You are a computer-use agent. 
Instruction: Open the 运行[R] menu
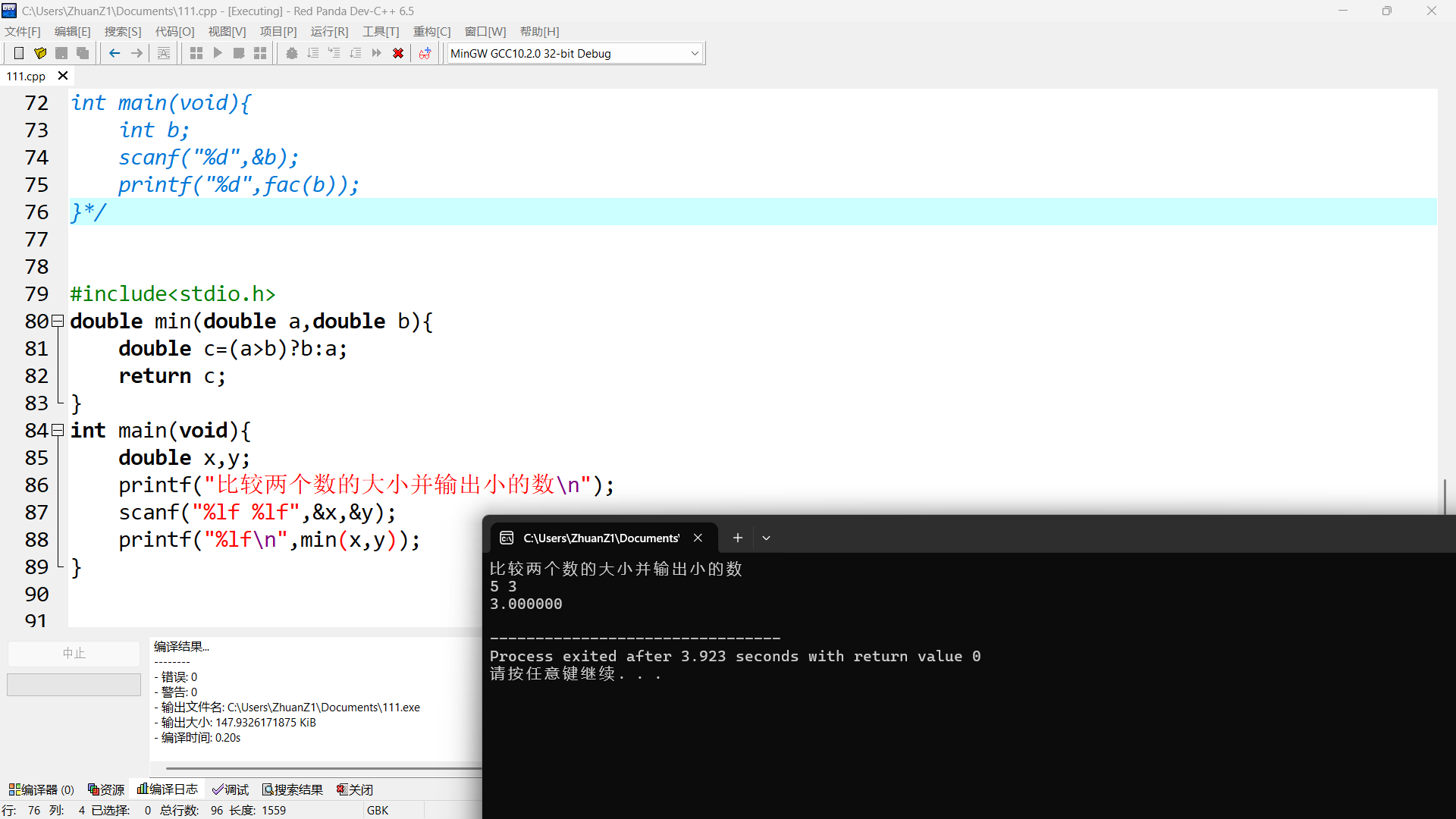329,31
